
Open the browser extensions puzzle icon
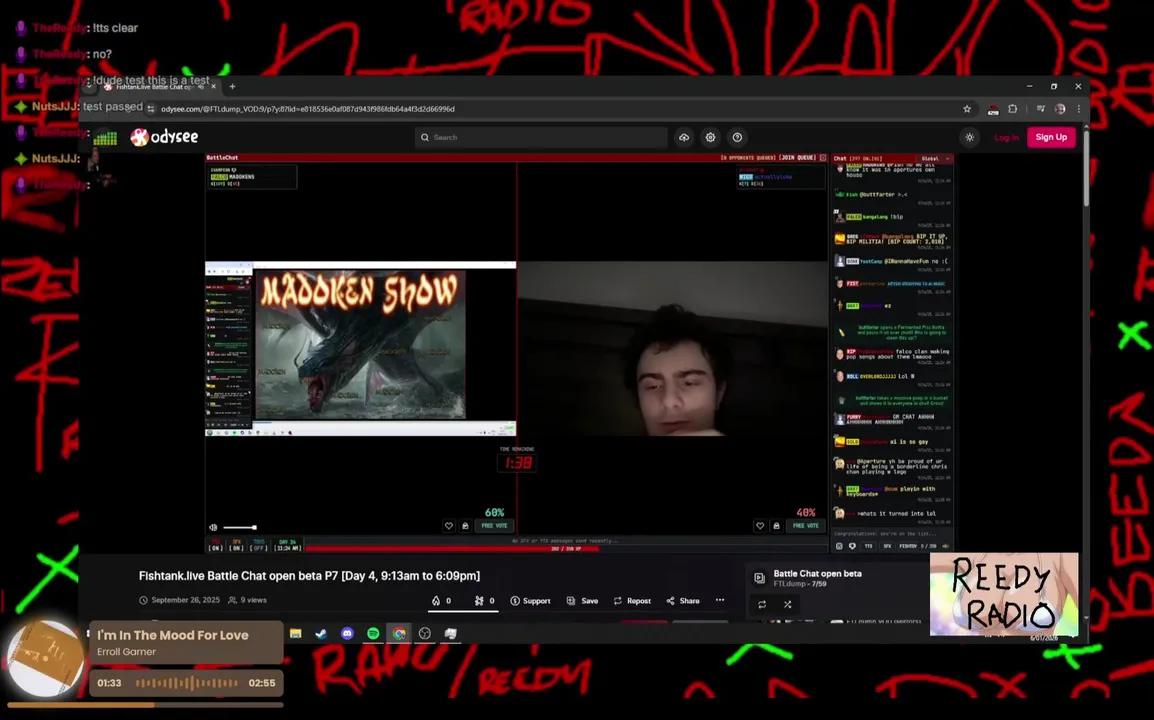click(1013, 109)
